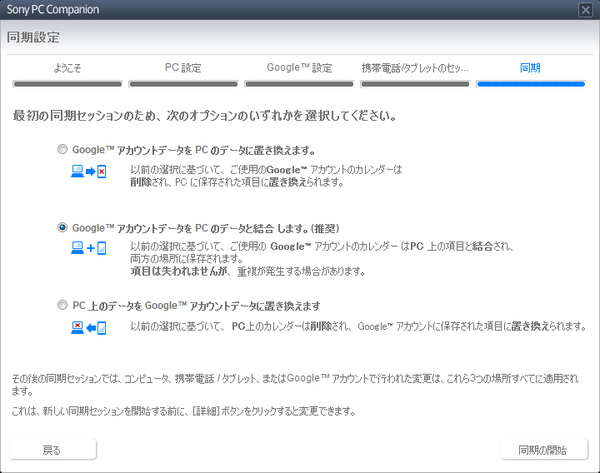Click the phone-to-PC replace arrow icon
The image size is (600, 473).
(x=89, y=328)
